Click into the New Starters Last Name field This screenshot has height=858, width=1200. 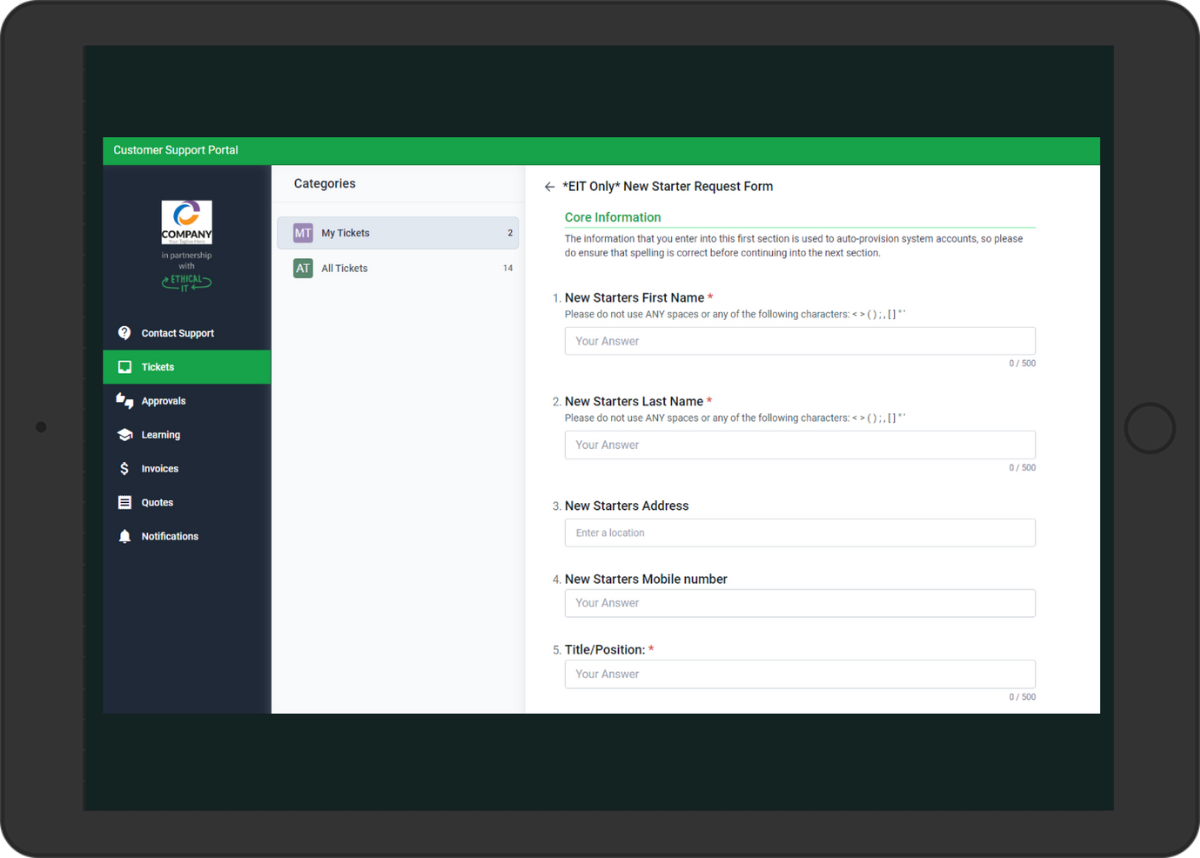click(x=799, y=445)
